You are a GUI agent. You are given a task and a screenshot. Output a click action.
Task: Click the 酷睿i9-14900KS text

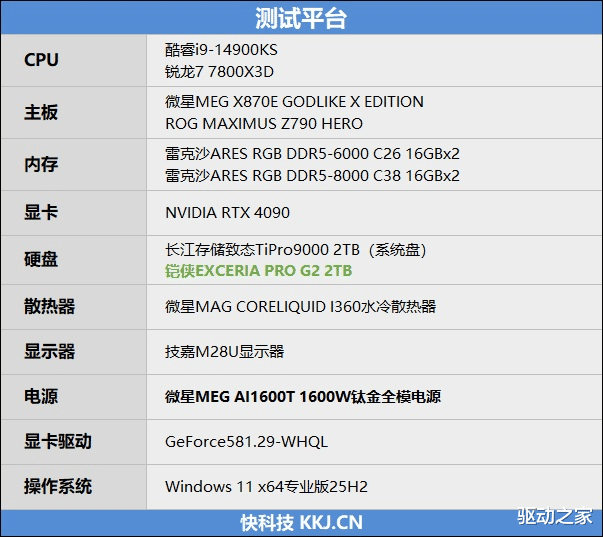(x=221, y=50)
